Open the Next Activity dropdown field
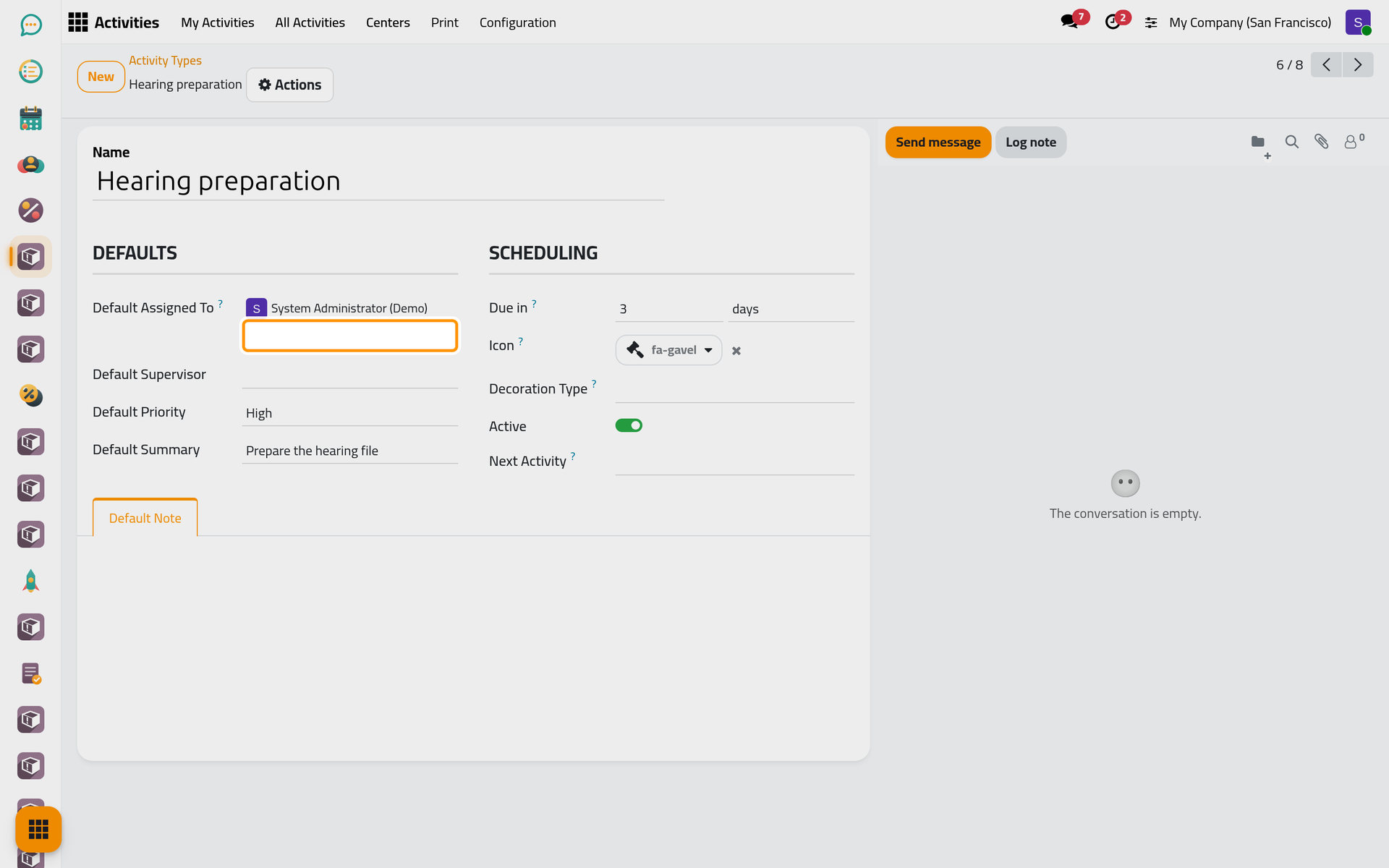 tap(734, 462)
